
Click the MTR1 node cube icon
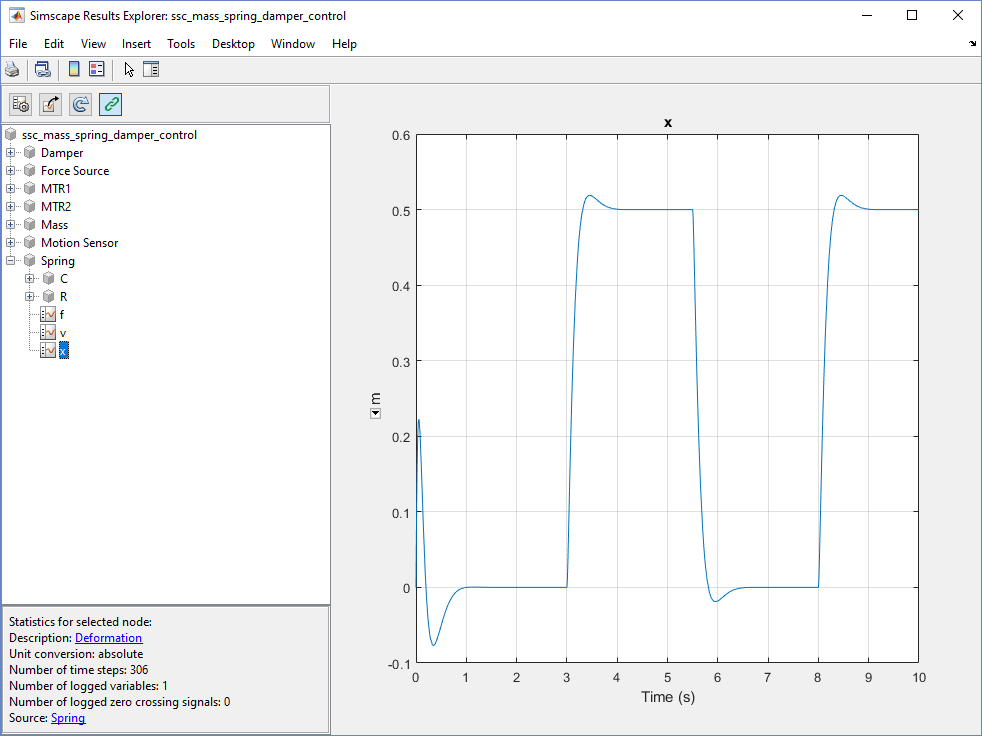[29, 189]
